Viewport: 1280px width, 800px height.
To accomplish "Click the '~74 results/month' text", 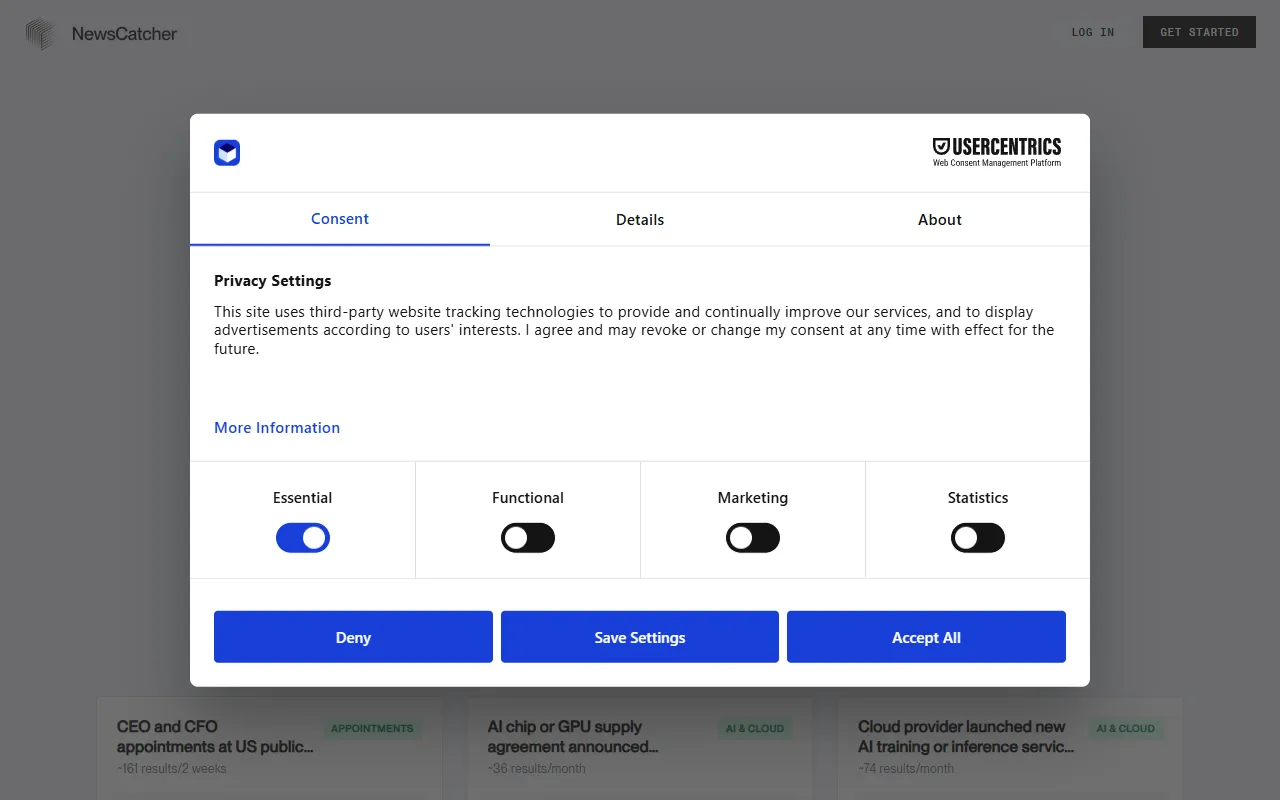I will pos(906,769).
